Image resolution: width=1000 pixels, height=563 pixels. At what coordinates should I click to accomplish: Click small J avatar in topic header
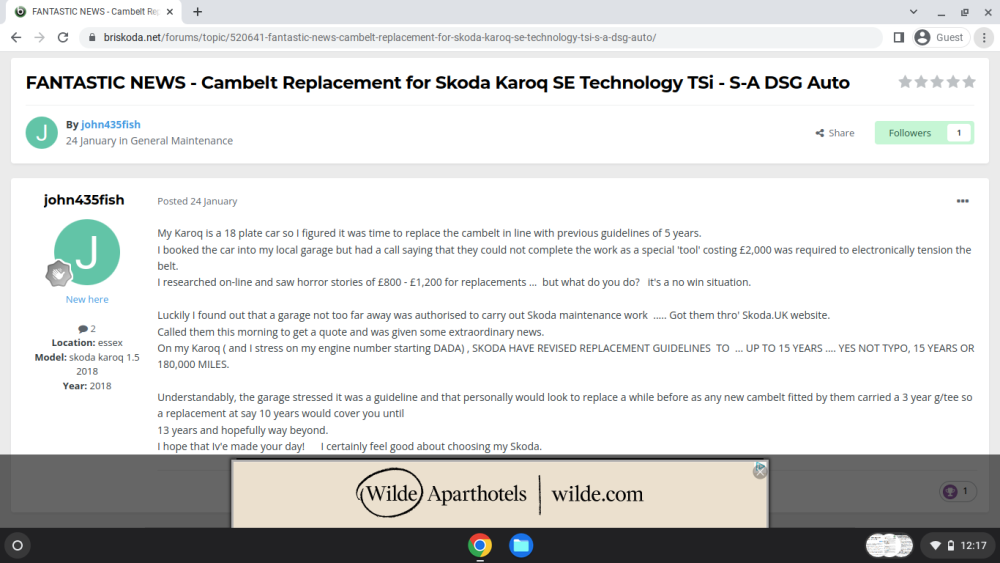point(41,133)
